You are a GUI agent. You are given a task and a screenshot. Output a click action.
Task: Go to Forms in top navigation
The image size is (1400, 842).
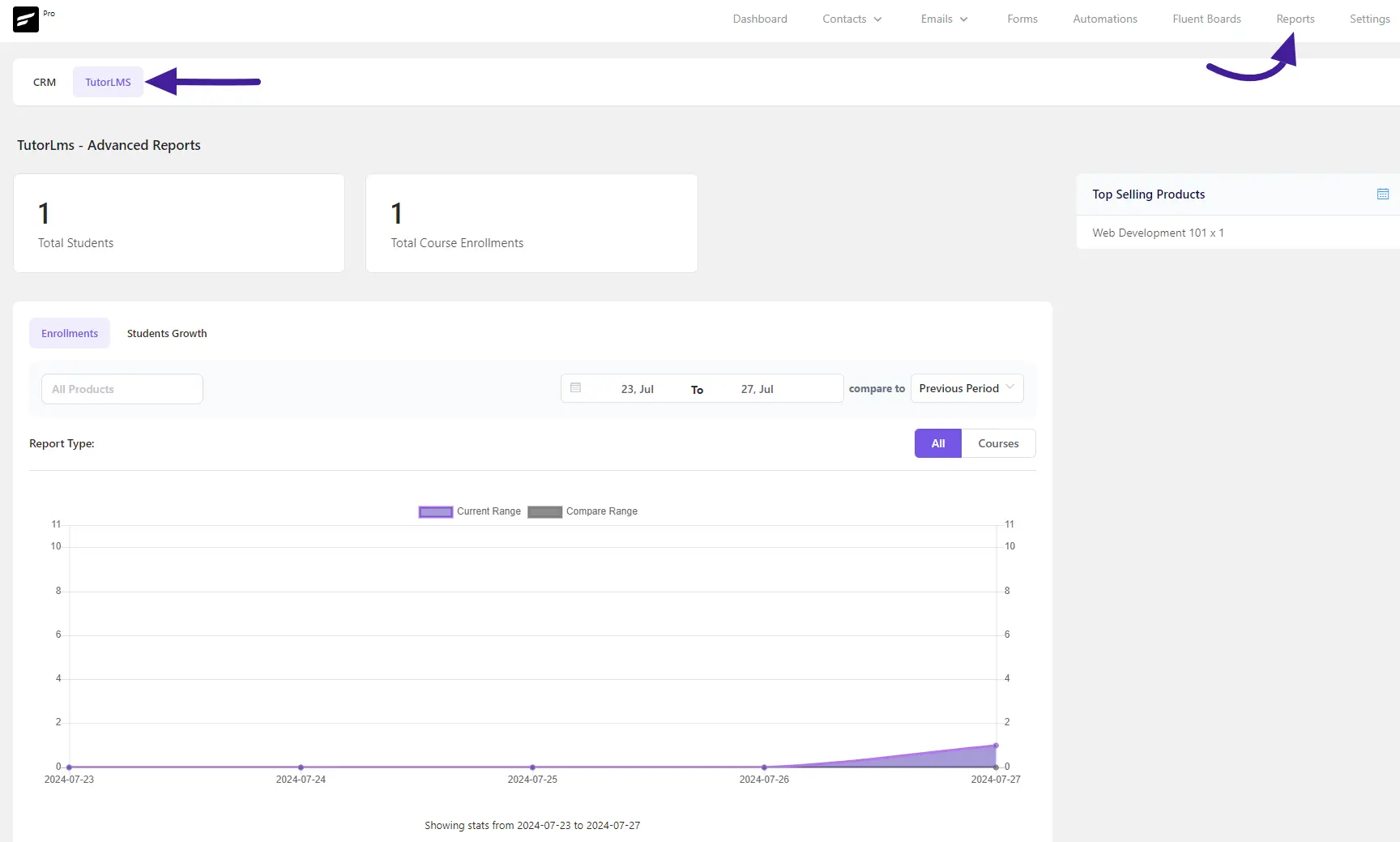tap(1022, 19)
